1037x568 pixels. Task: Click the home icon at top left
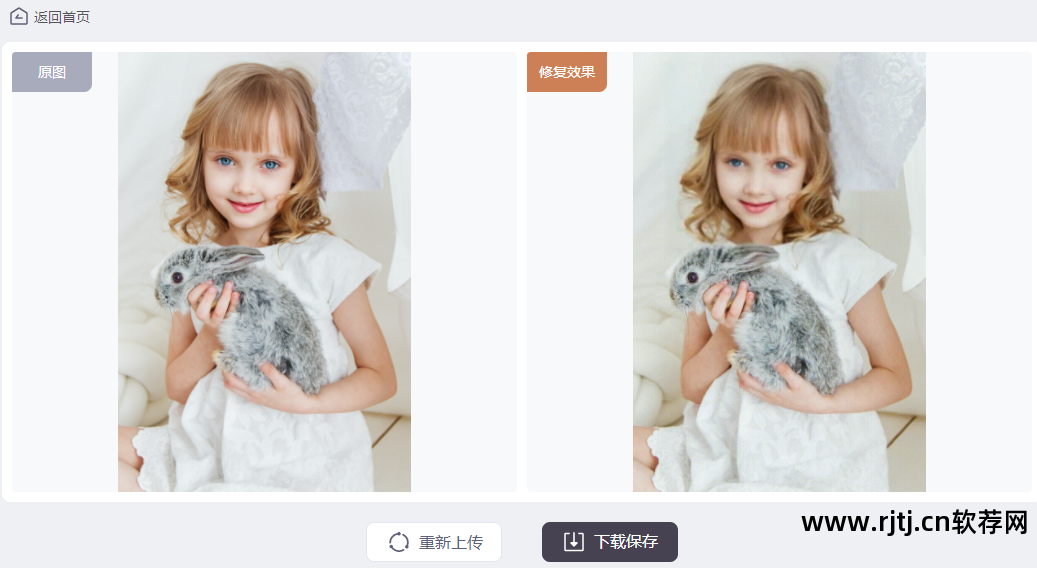click(19, 17)
